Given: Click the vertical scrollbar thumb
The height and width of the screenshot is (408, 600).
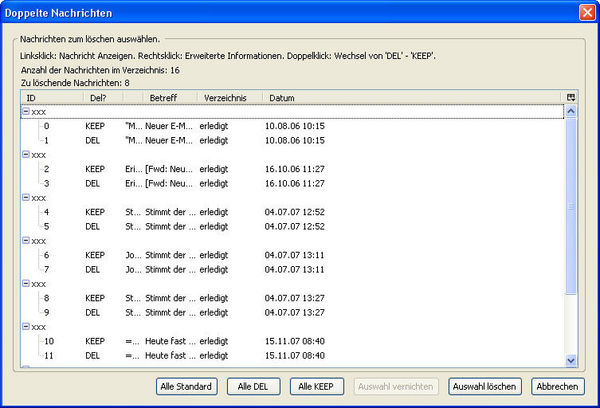Looking at the screenshot, I should click(x=571, y=206).
